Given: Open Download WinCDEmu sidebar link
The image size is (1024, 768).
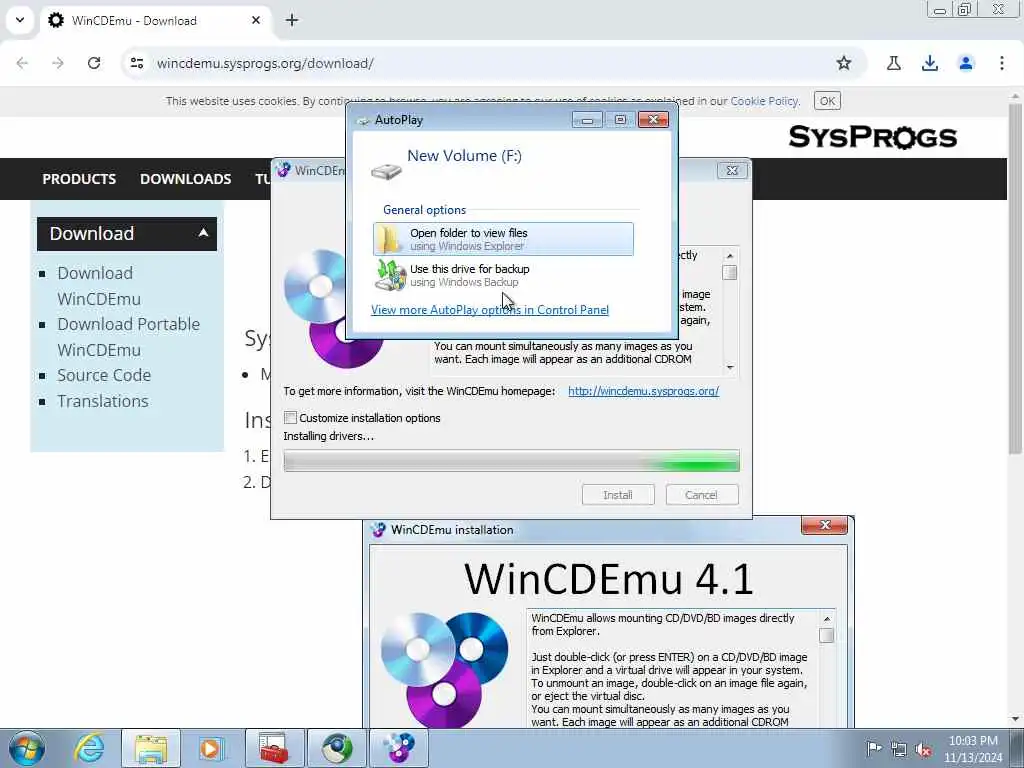Looking at the screenshot, I should (x=99, y=285).
